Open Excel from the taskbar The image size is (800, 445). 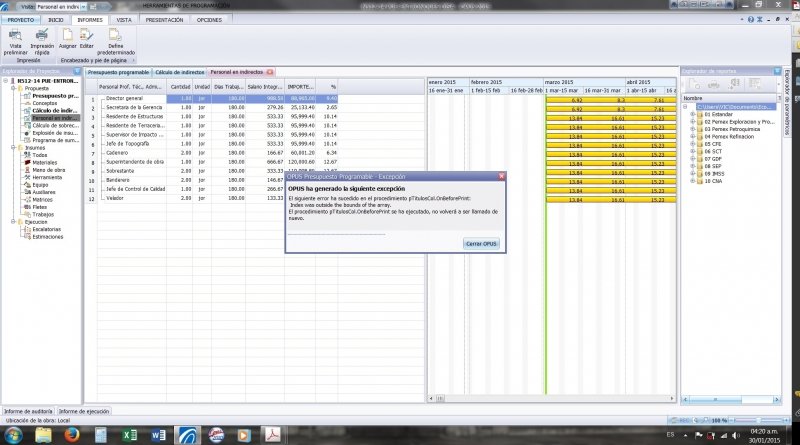point(130,435)
